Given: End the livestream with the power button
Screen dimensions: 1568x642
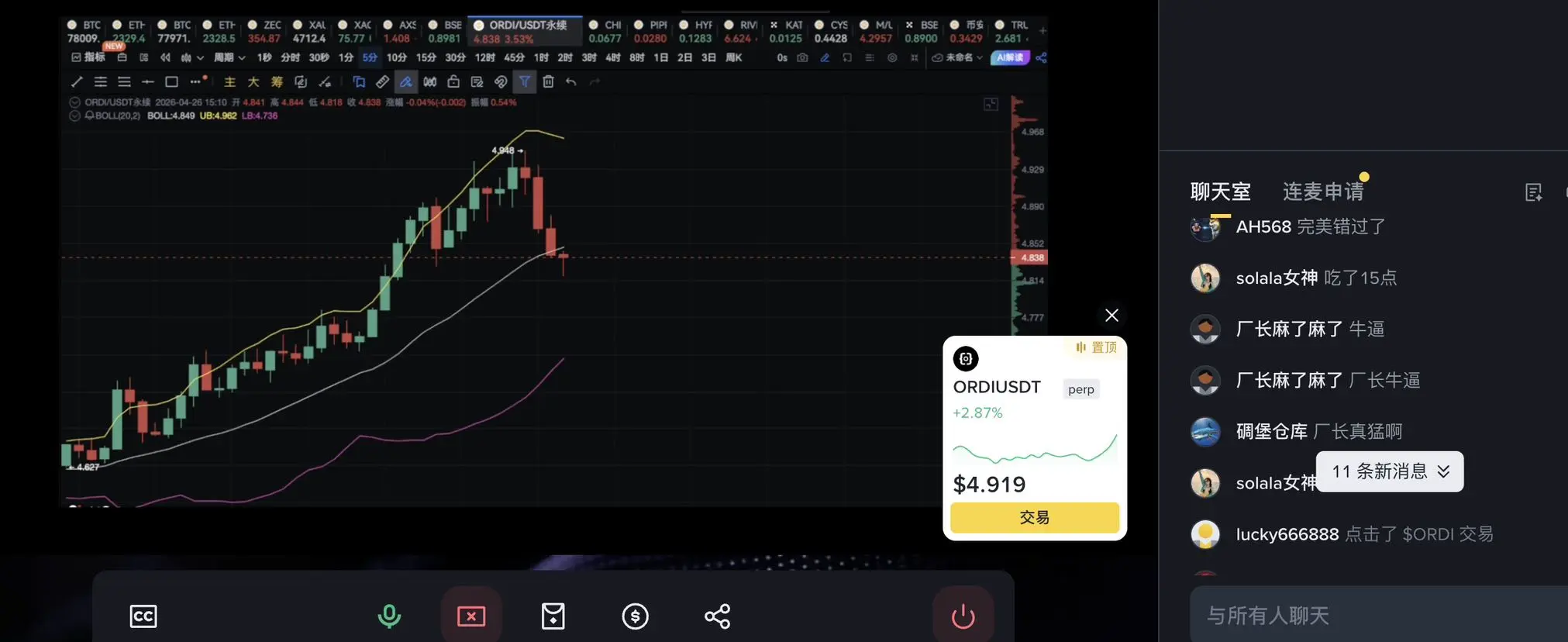Looking at the screenshot, I should point(963,616).
